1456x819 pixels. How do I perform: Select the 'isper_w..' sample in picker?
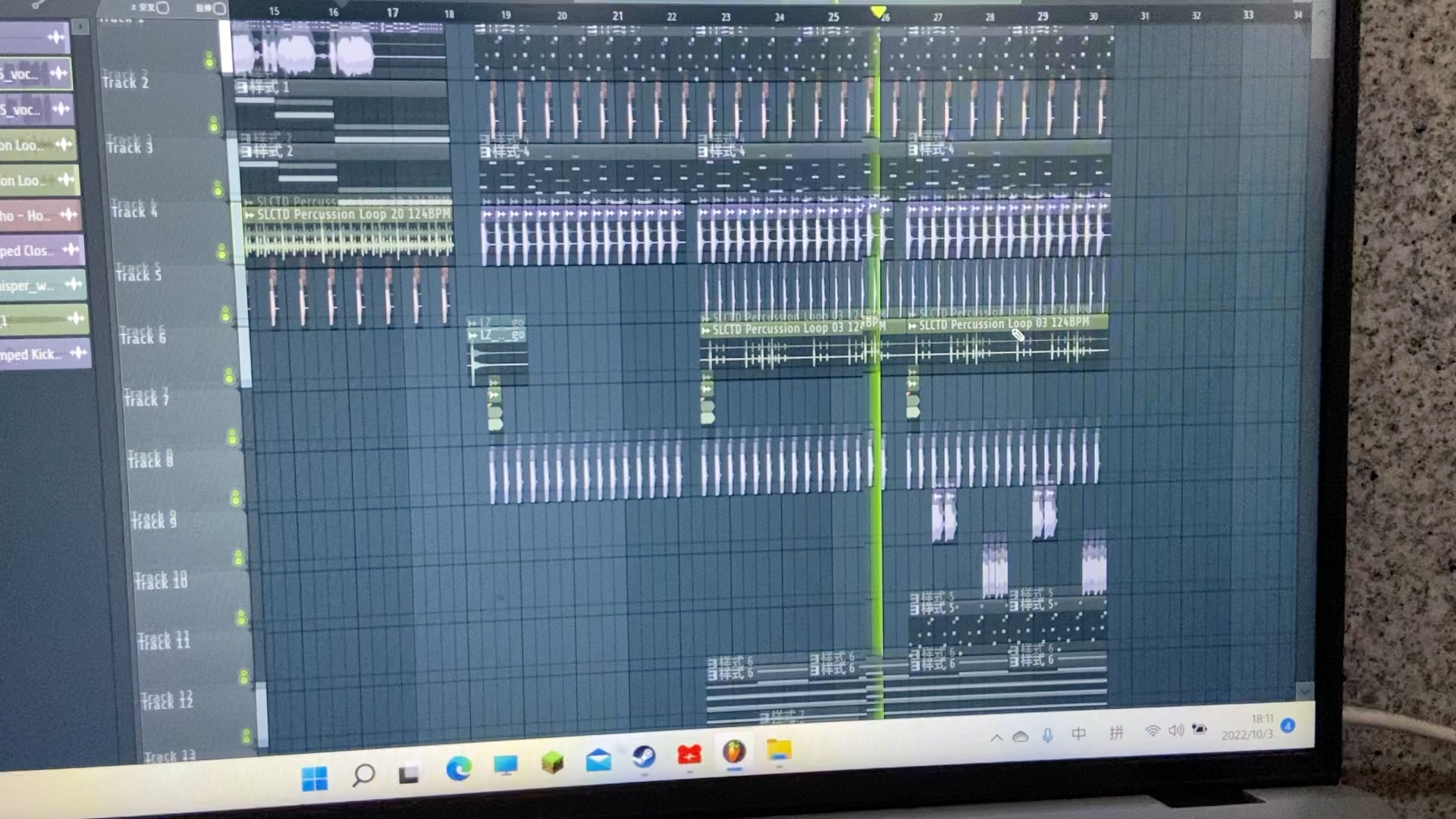pos(43,285)
